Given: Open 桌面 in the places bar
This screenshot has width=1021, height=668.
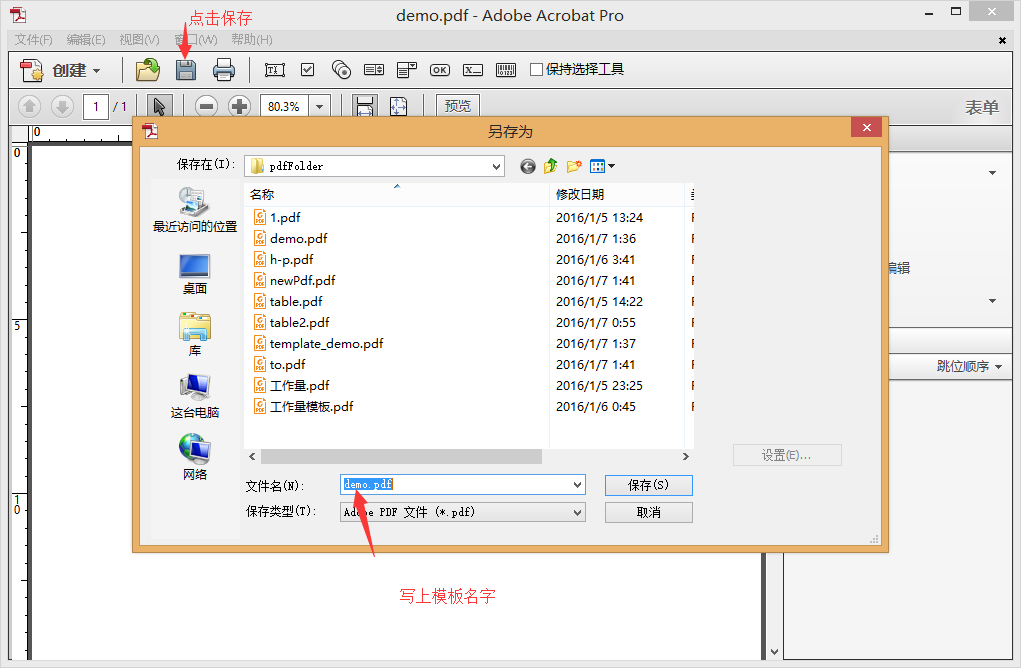Looking at the screenshot, I should coord(194,273).
